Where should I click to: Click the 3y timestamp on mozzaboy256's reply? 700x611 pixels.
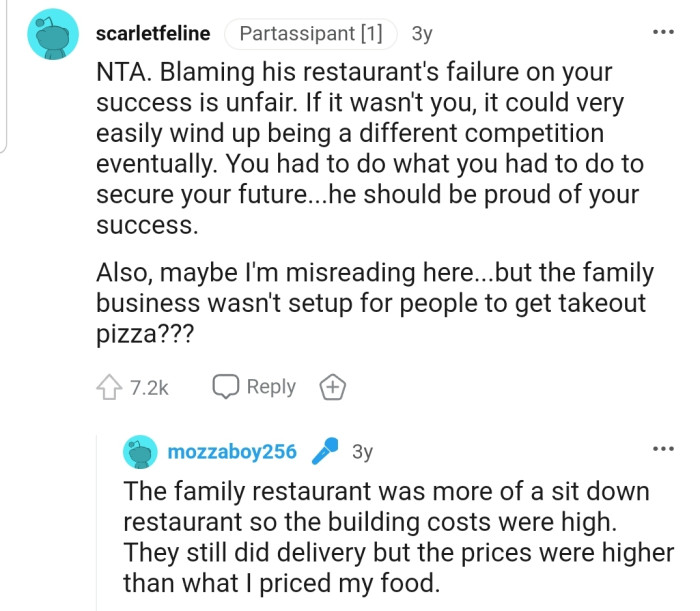click(362, 452)
